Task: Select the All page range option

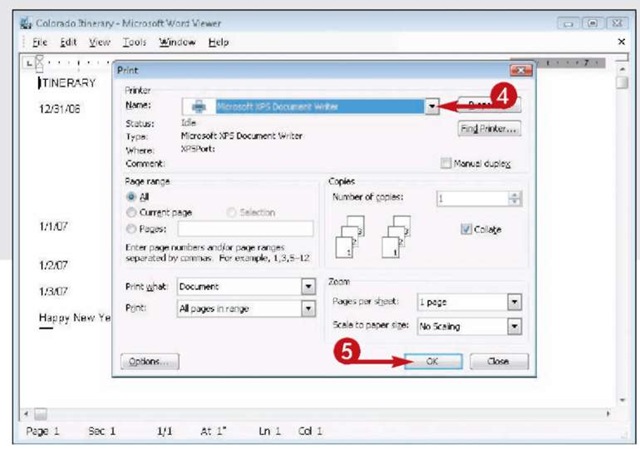Action: [x=131, y=197]
